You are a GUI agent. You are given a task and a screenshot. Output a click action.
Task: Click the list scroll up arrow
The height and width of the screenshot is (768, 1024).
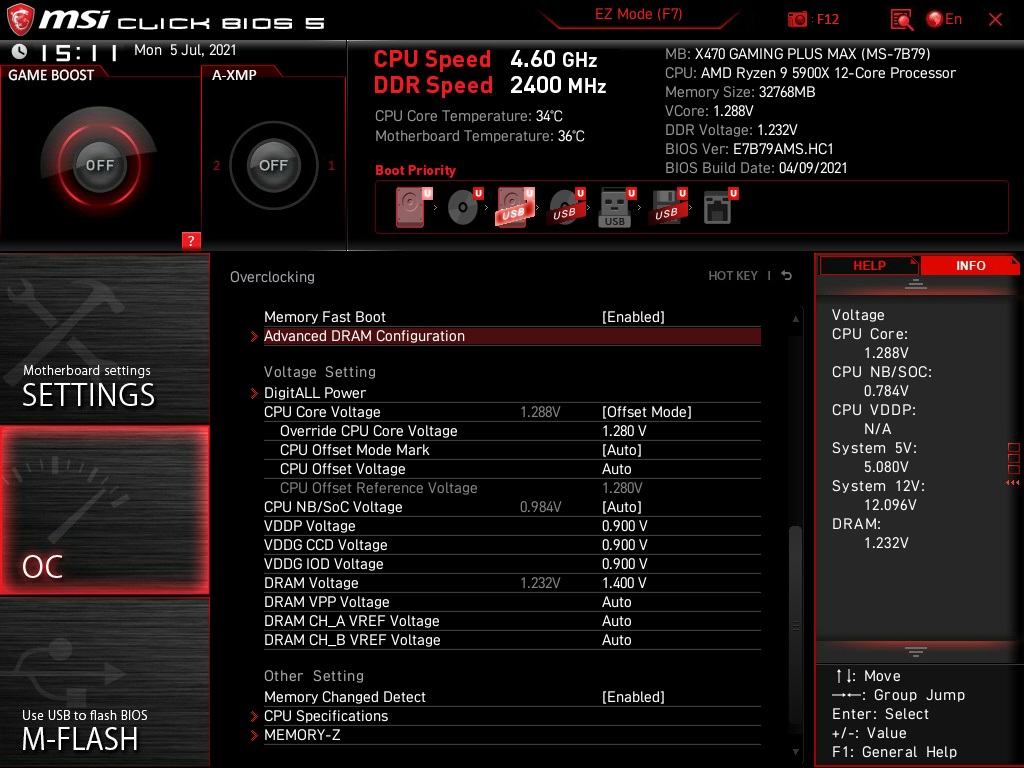(795, 319)
